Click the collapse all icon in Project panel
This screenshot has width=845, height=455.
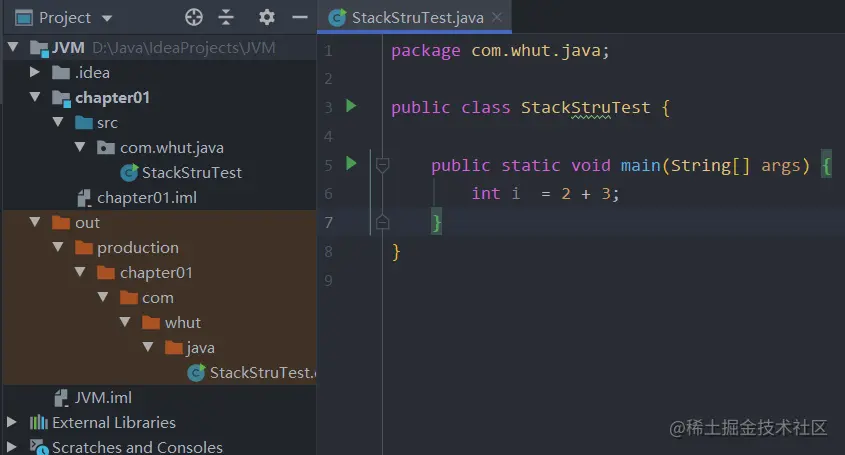pyautogui.click(x=226, y=17)
